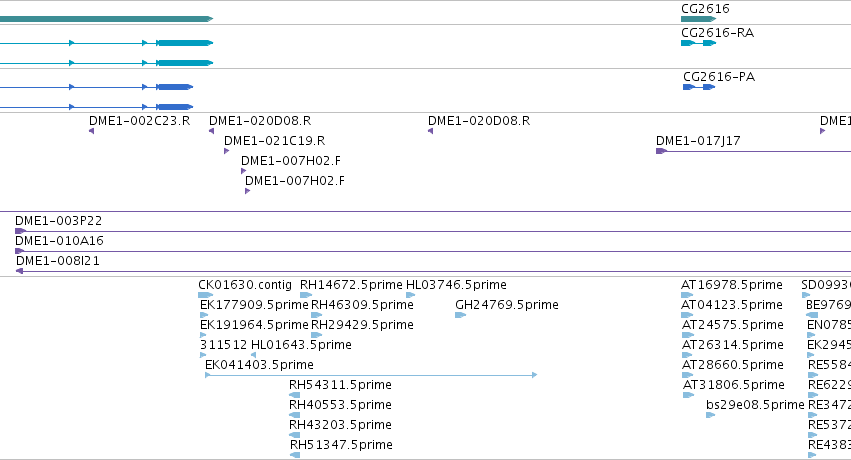
Task: Select the CG2616-RA transcript glyph
Action: 698,43
